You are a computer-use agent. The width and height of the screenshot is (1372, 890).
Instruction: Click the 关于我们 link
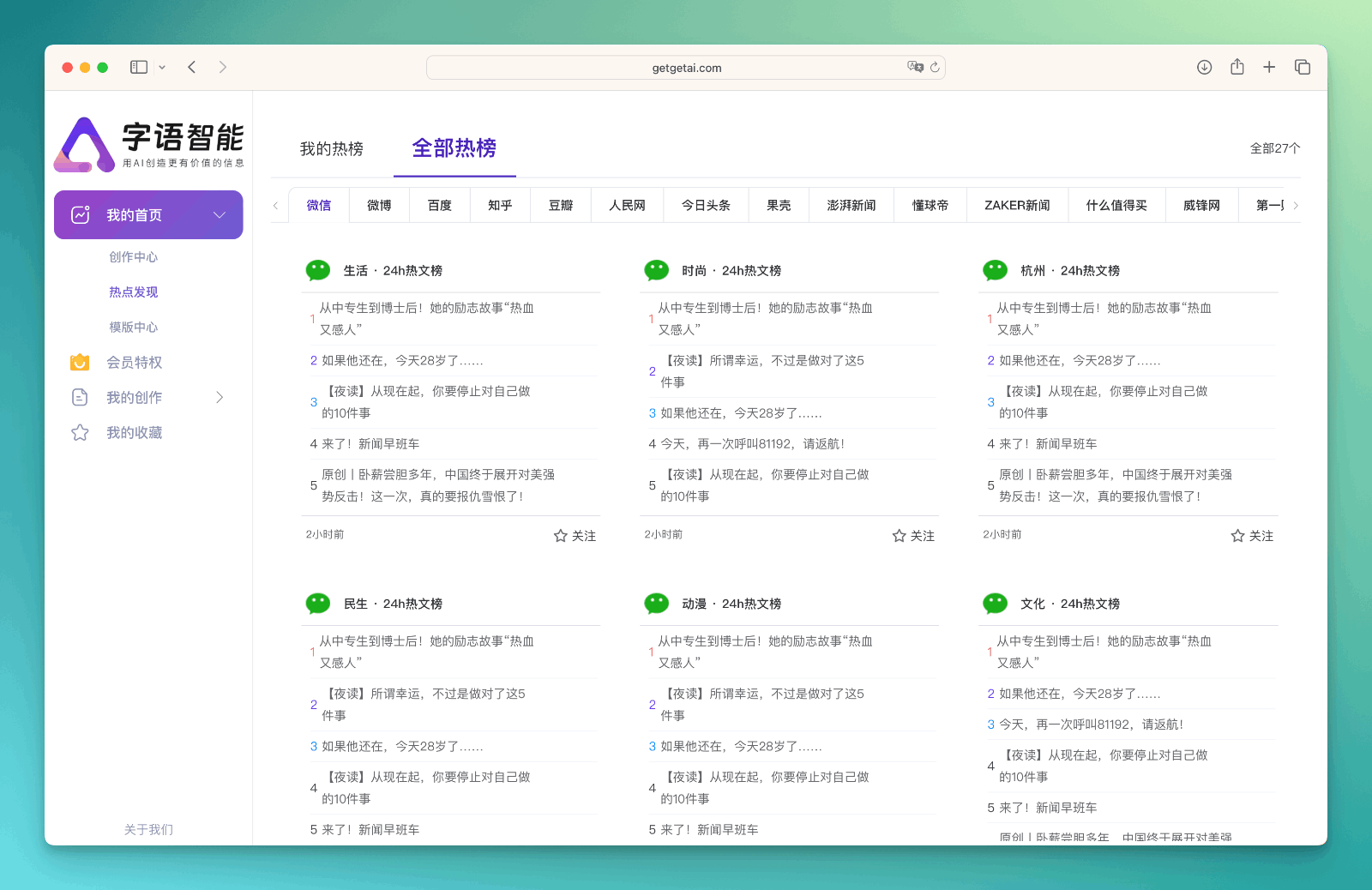click(x=147, y=829)
